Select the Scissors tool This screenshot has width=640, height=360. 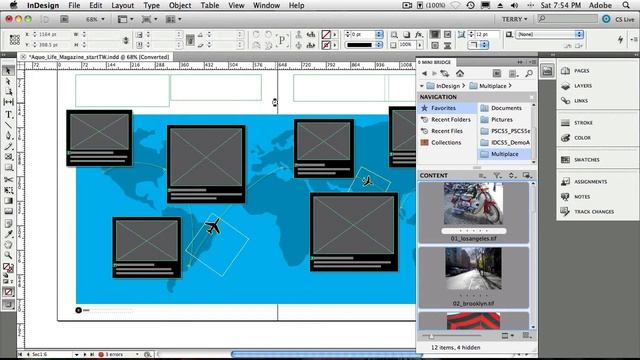coord(8,180)
